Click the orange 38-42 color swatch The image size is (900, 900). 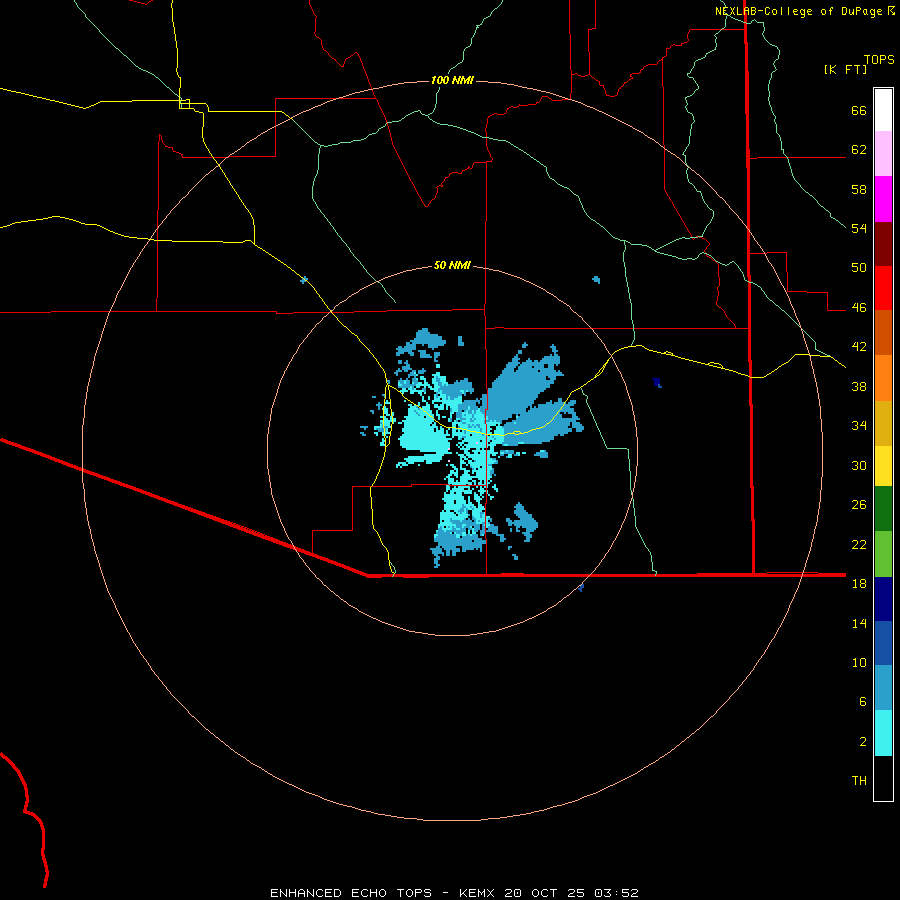click(x=883, y=378)
